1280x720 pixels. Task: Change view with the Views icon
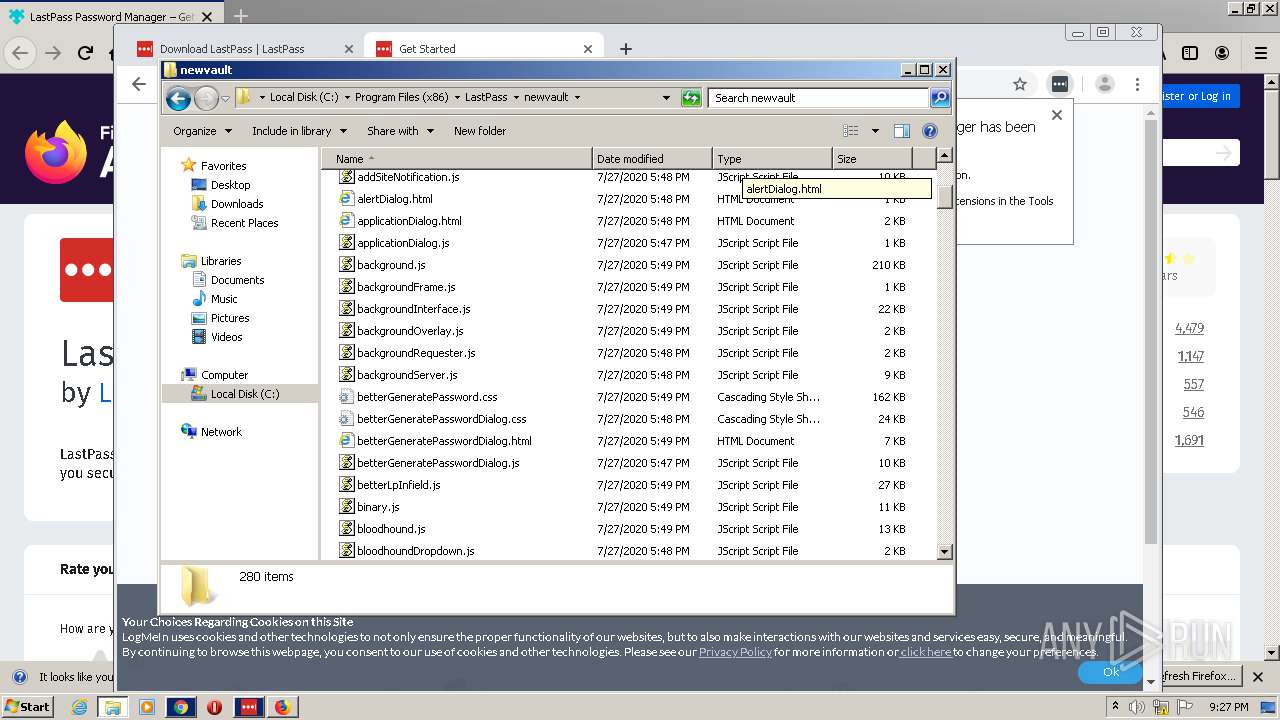(850, 131)
